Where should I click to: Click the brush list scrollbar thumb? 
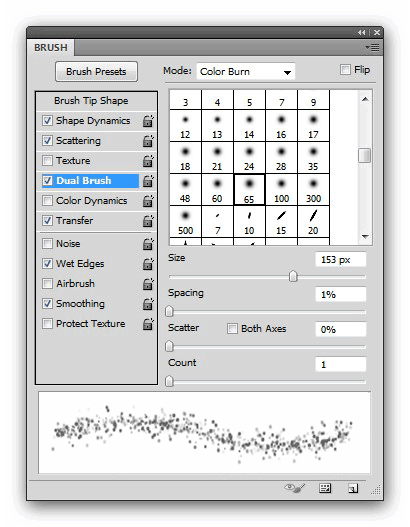click(365, 156)
